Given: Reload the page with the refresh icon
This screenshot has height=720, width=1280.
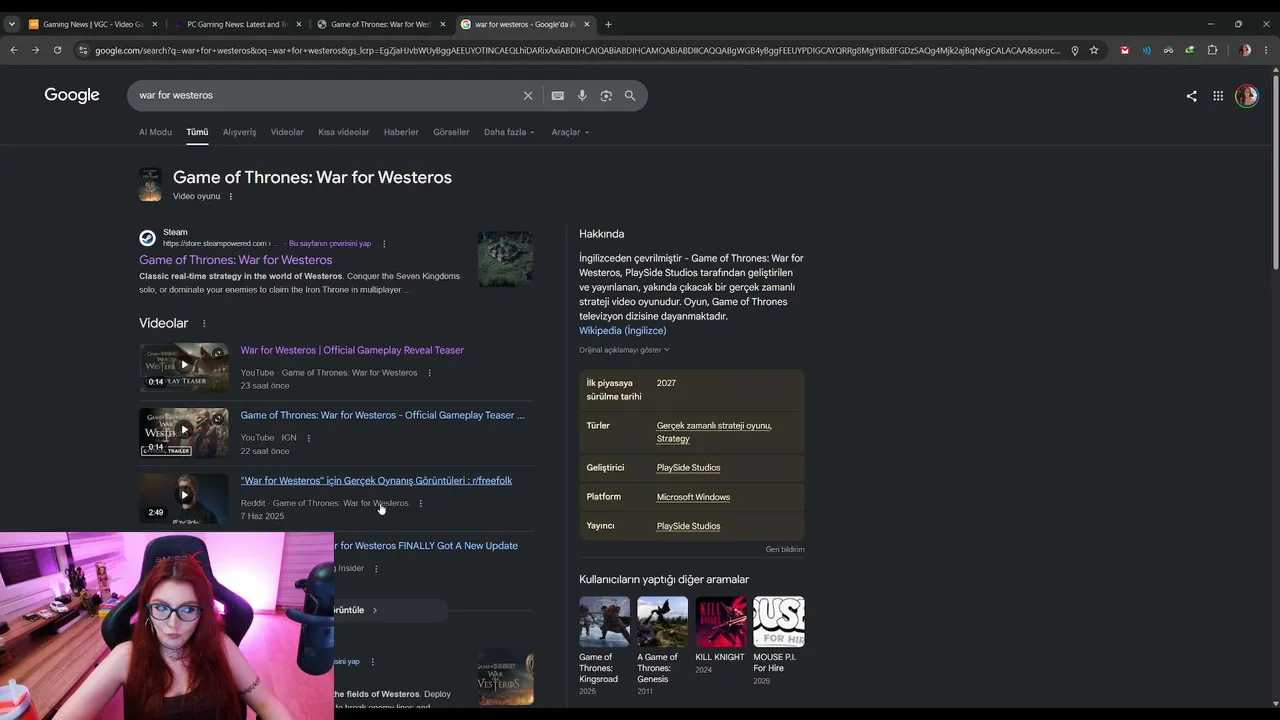Looking at the screenshot, I should pos(57,50).
